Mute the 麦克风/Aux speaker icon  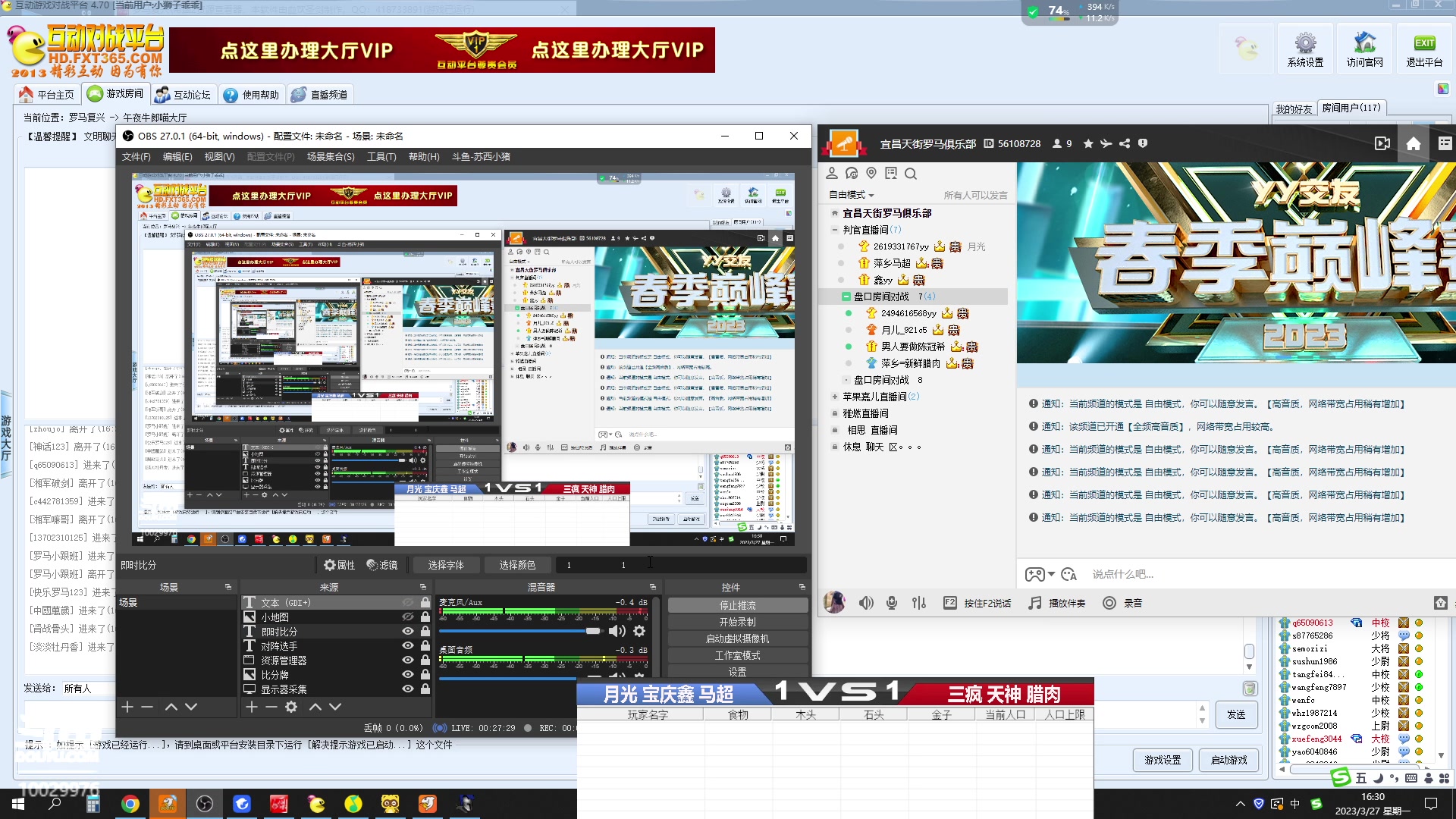[x=617, y=631]
